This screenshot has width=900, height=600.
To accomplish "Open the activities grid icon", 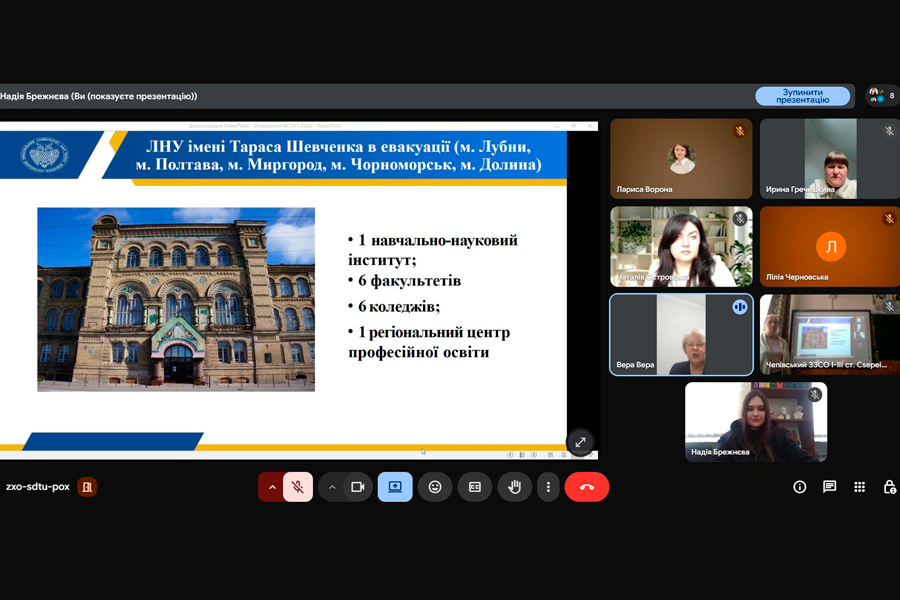I will coord(859,487).
